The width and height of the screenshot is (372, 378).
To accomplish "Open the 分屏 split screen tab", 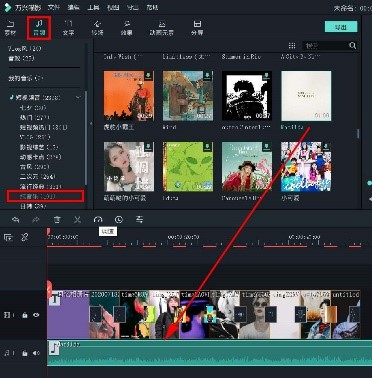I will pyautogui.click(x=197, y=28).
